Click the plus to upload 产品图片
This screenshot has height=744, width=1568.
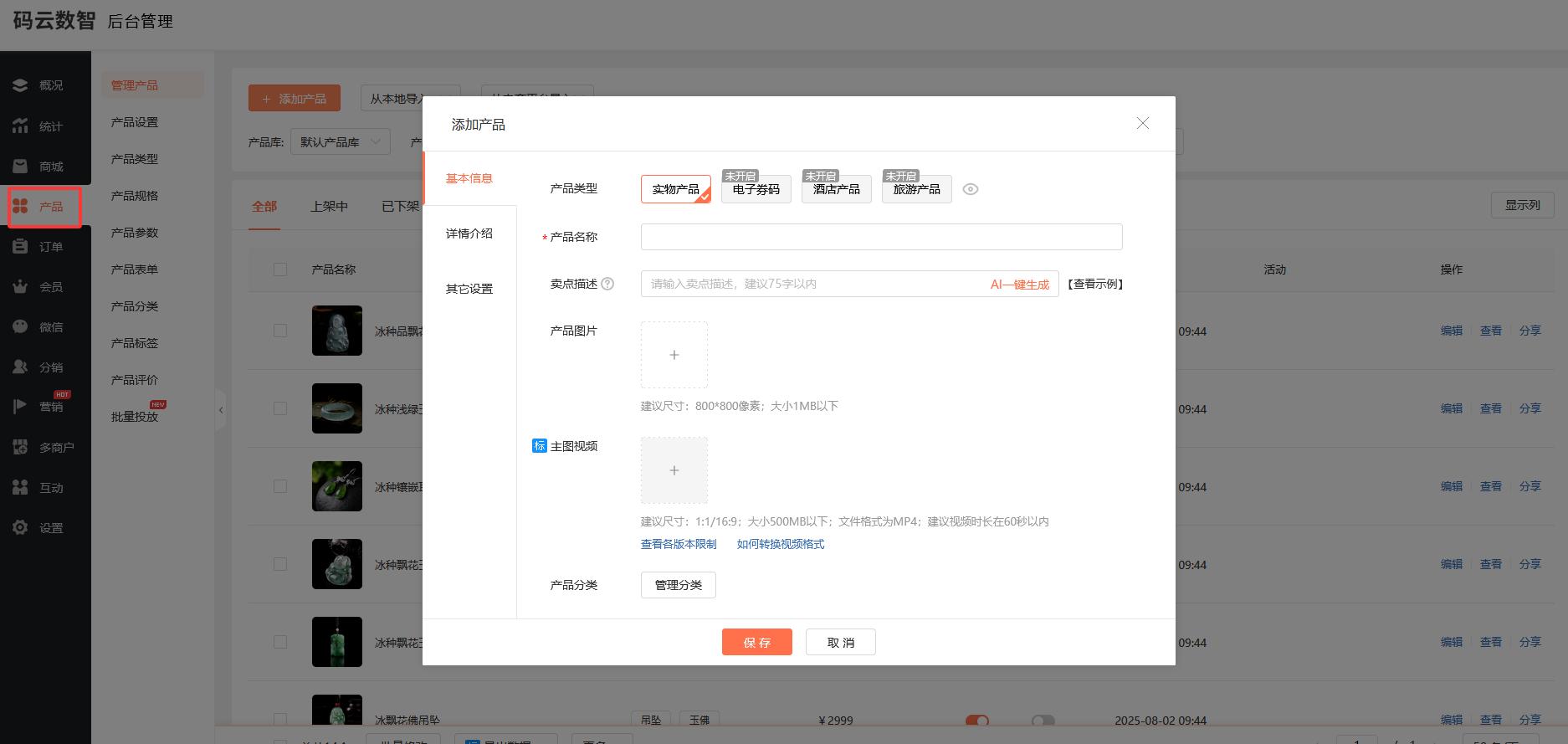point(674,355)
